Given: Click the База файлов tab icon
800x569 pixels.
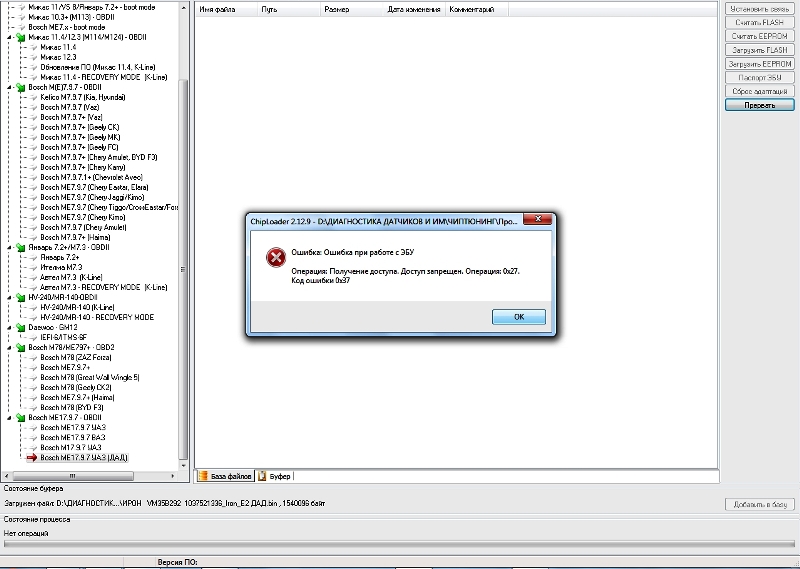Looking at the screenshot, I should point(202,476).
